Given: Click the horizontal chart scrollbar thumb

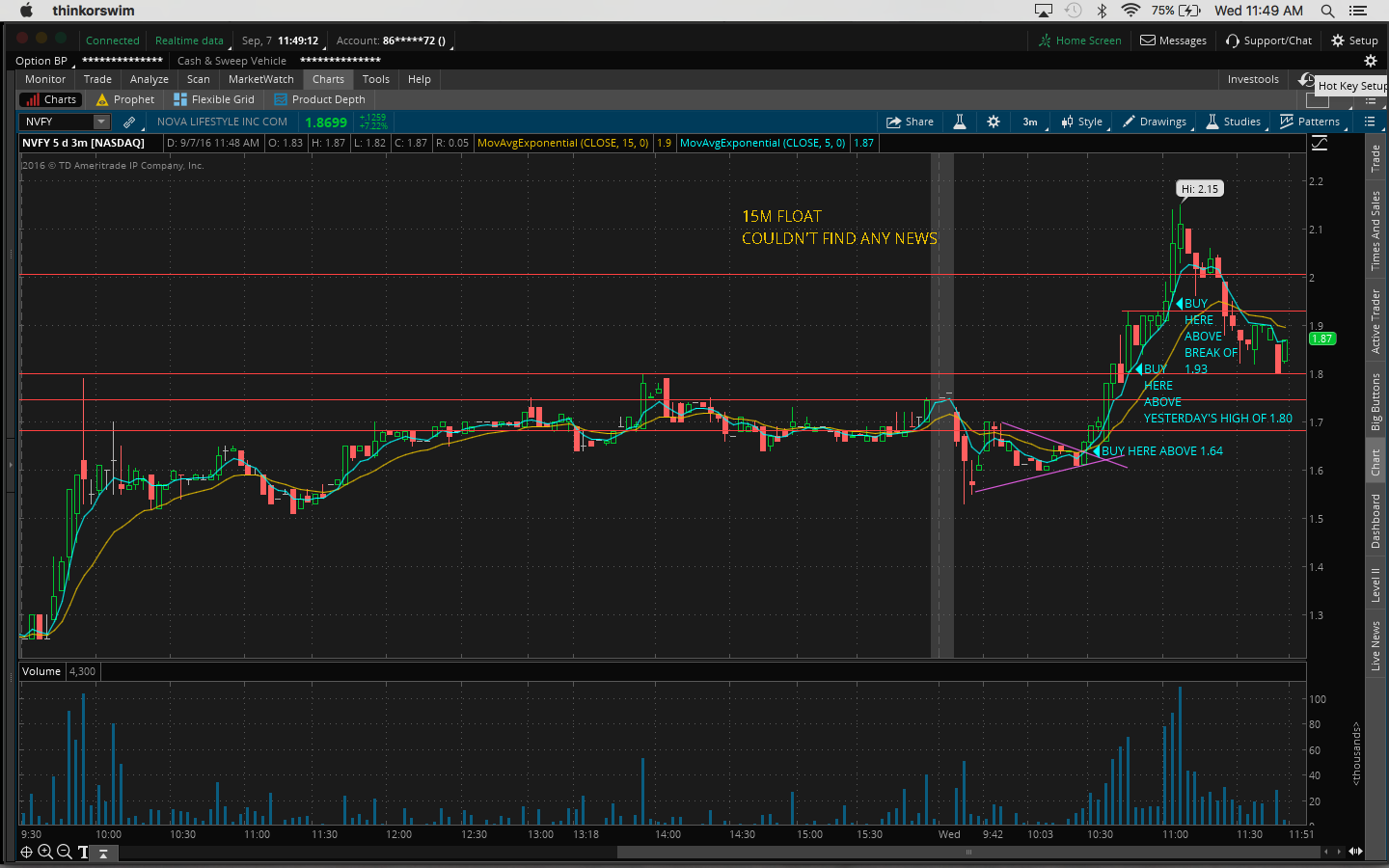Looking at the screenshot, I should pos(967,852).
